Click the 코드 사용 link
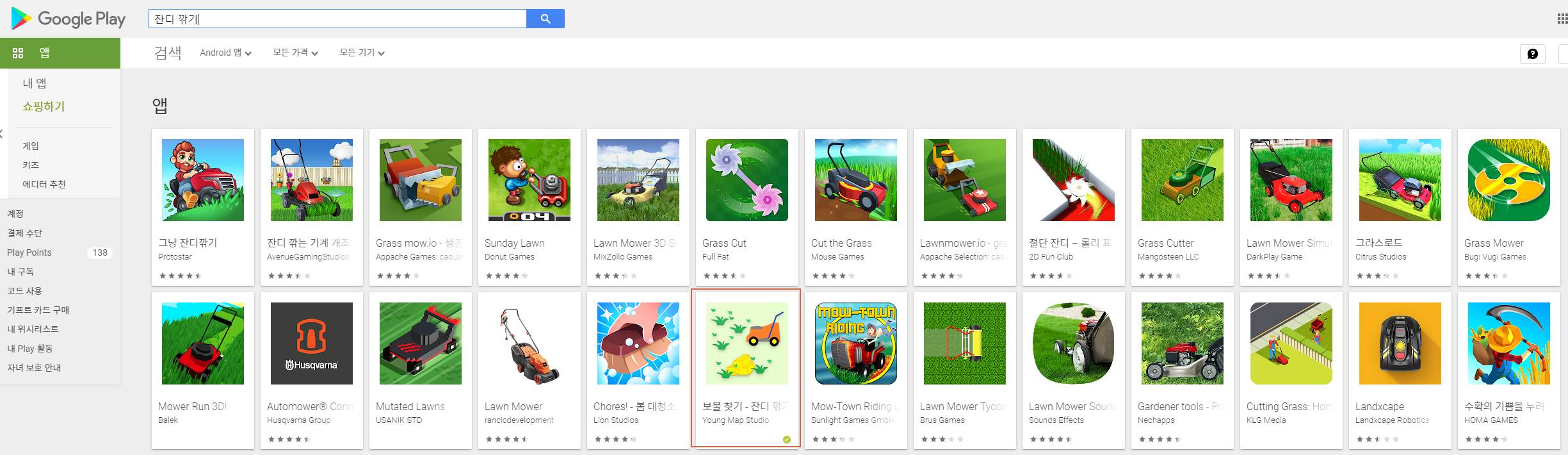Viewport: 1568px width, 455px height. point(24,291)
